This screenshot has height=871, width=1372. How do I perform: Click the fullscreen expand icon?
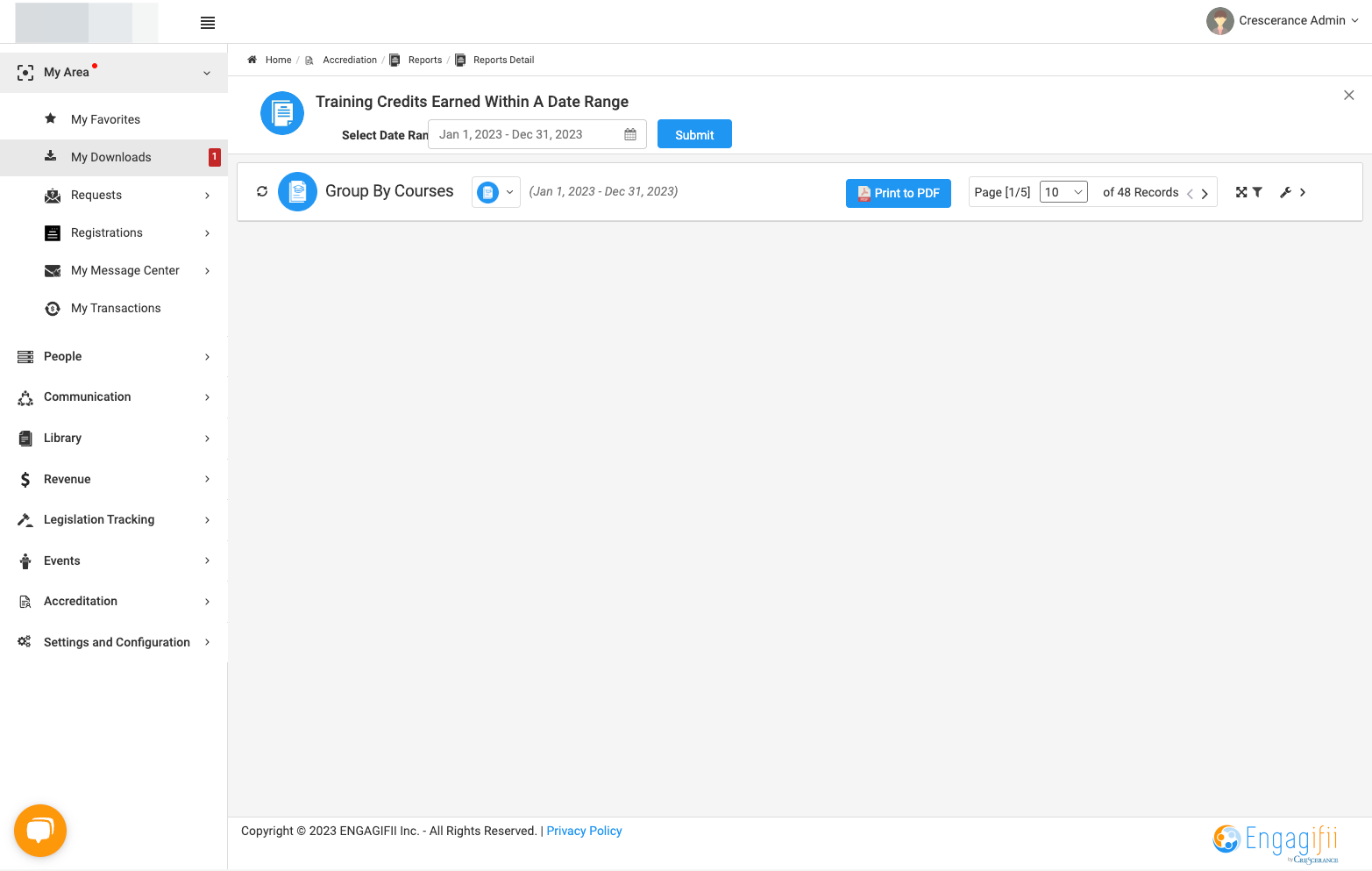(1241, 192)
